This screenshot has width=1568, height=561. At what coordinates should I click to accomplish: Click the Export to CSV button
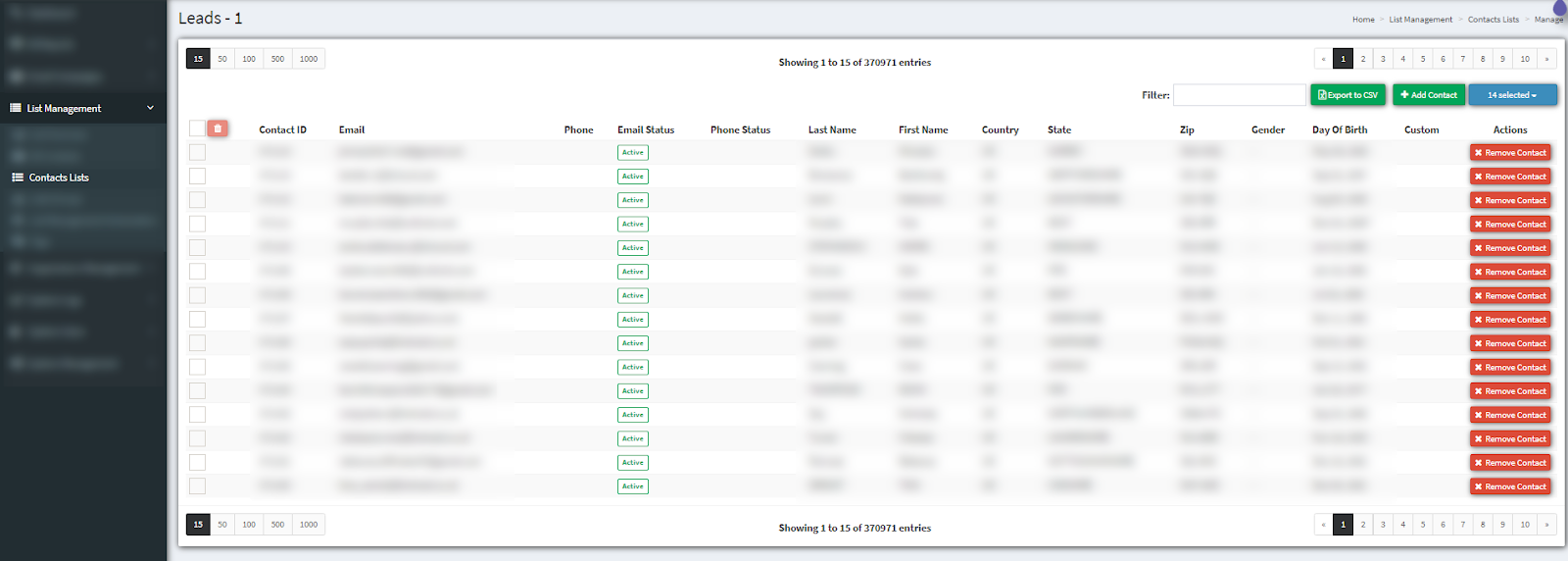1347,95
